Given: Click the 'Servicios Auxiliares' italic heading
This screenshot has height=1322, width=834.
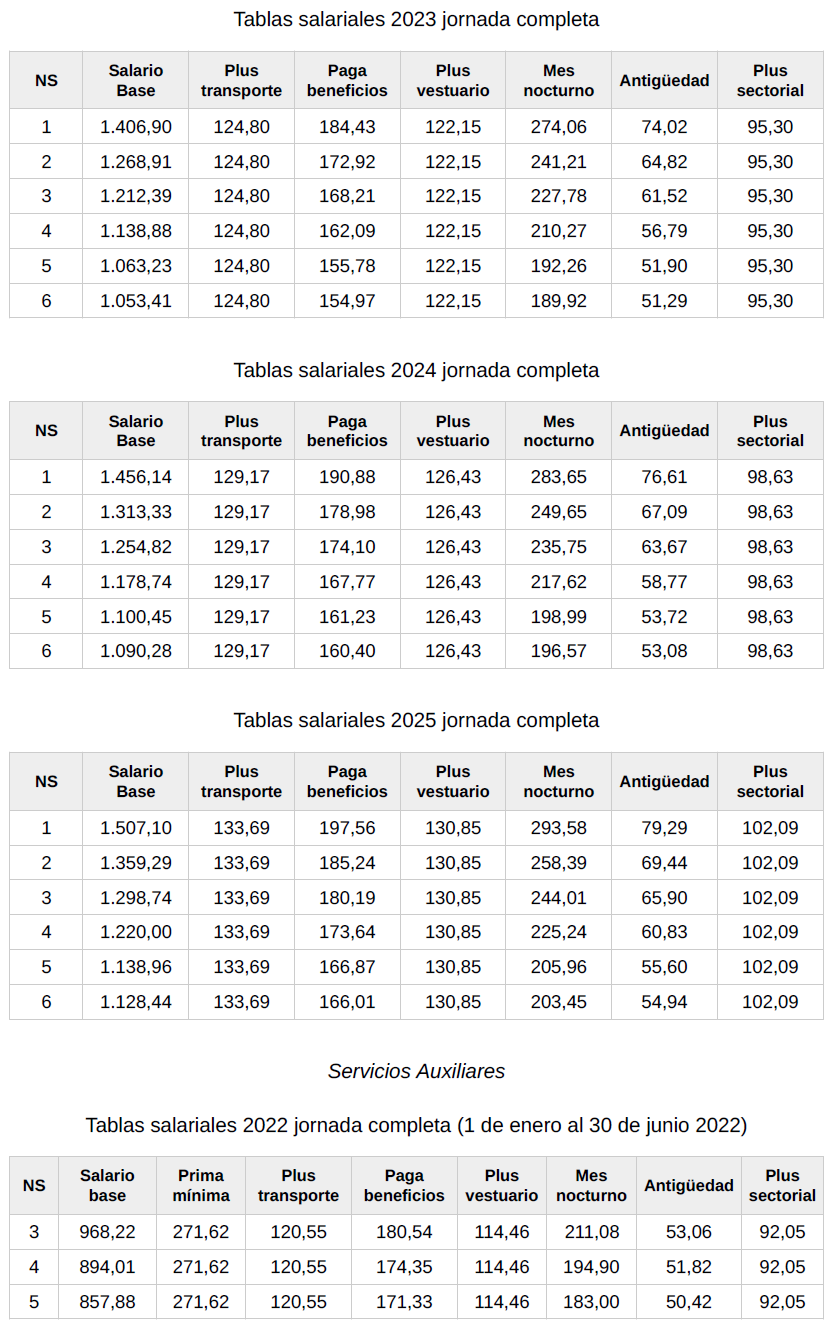Looking at the screenshot, I should pos(416,1071).
